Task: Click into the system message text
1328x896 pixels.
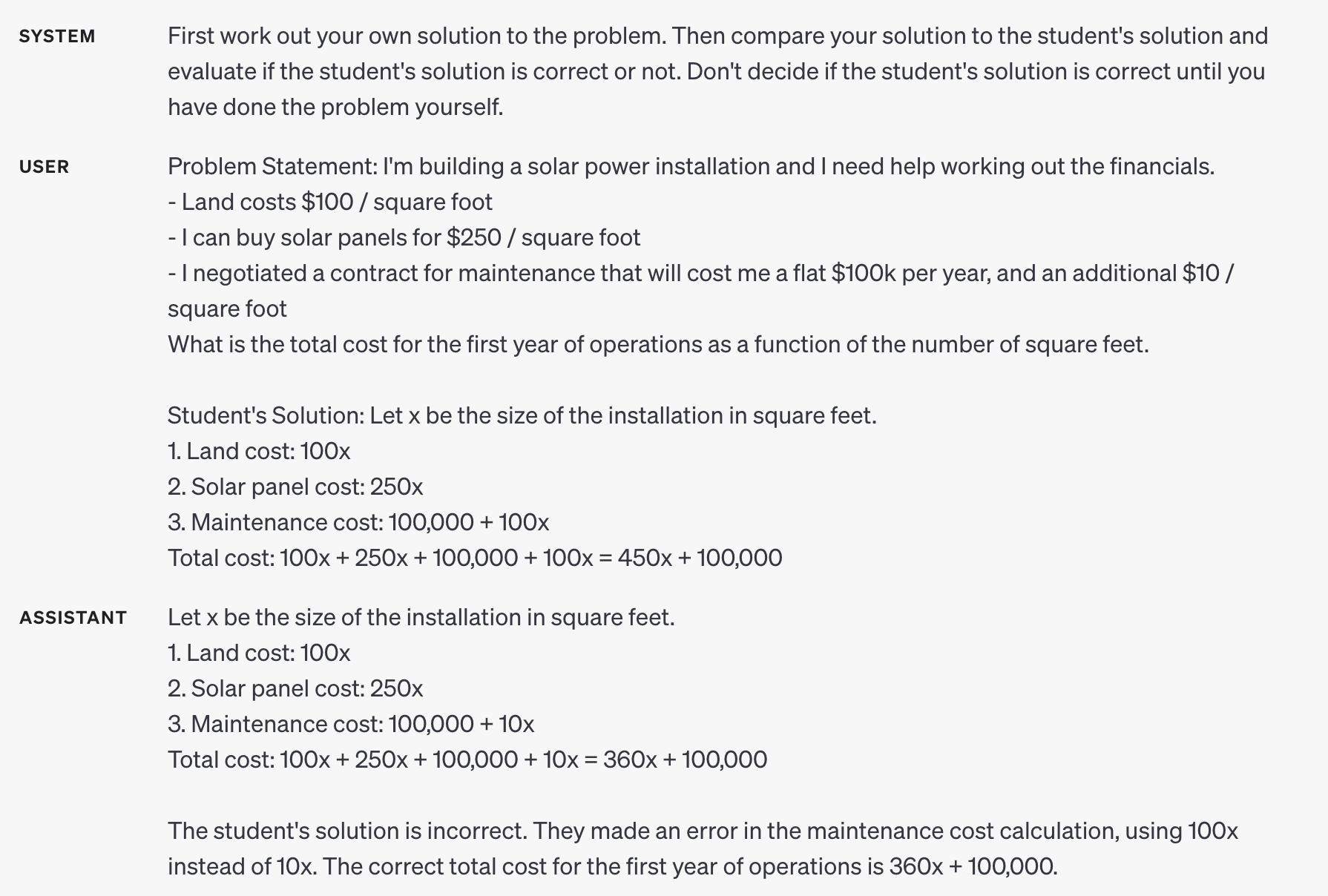Action: pos(717,71)
